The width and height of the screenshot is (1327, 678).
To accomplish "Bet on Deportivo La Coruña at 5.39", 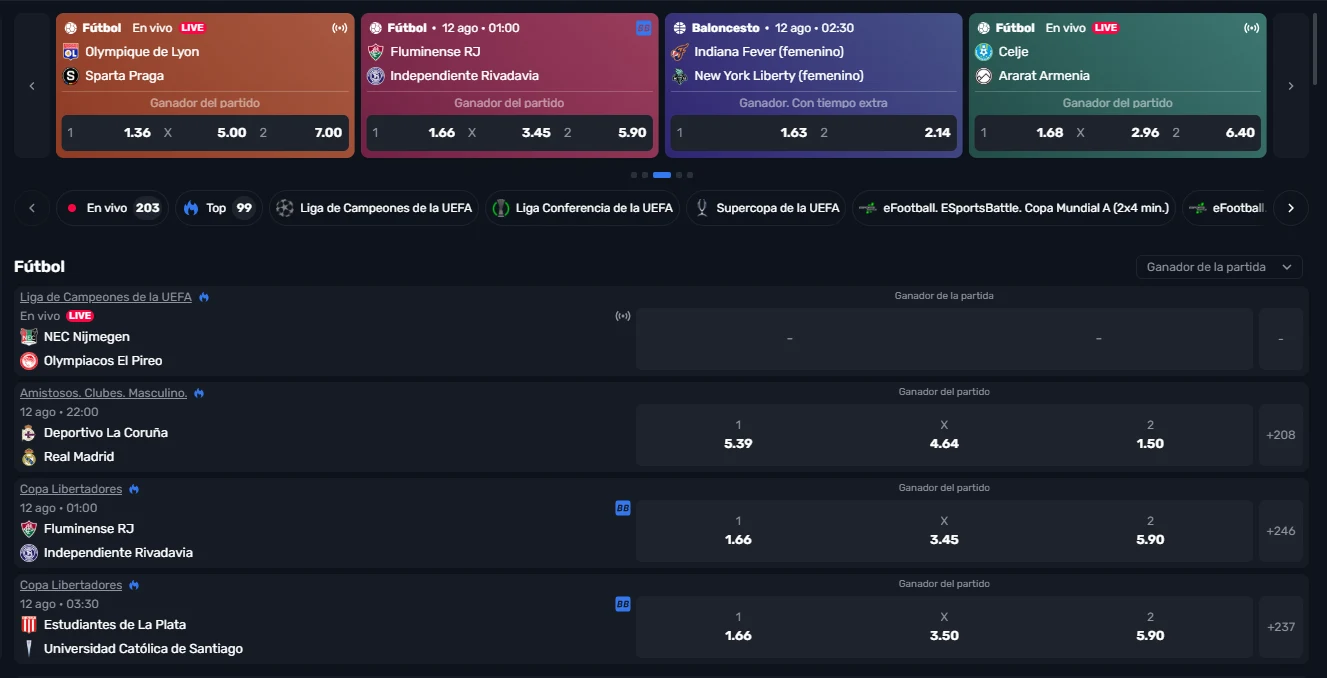I will tap(738, 435).
